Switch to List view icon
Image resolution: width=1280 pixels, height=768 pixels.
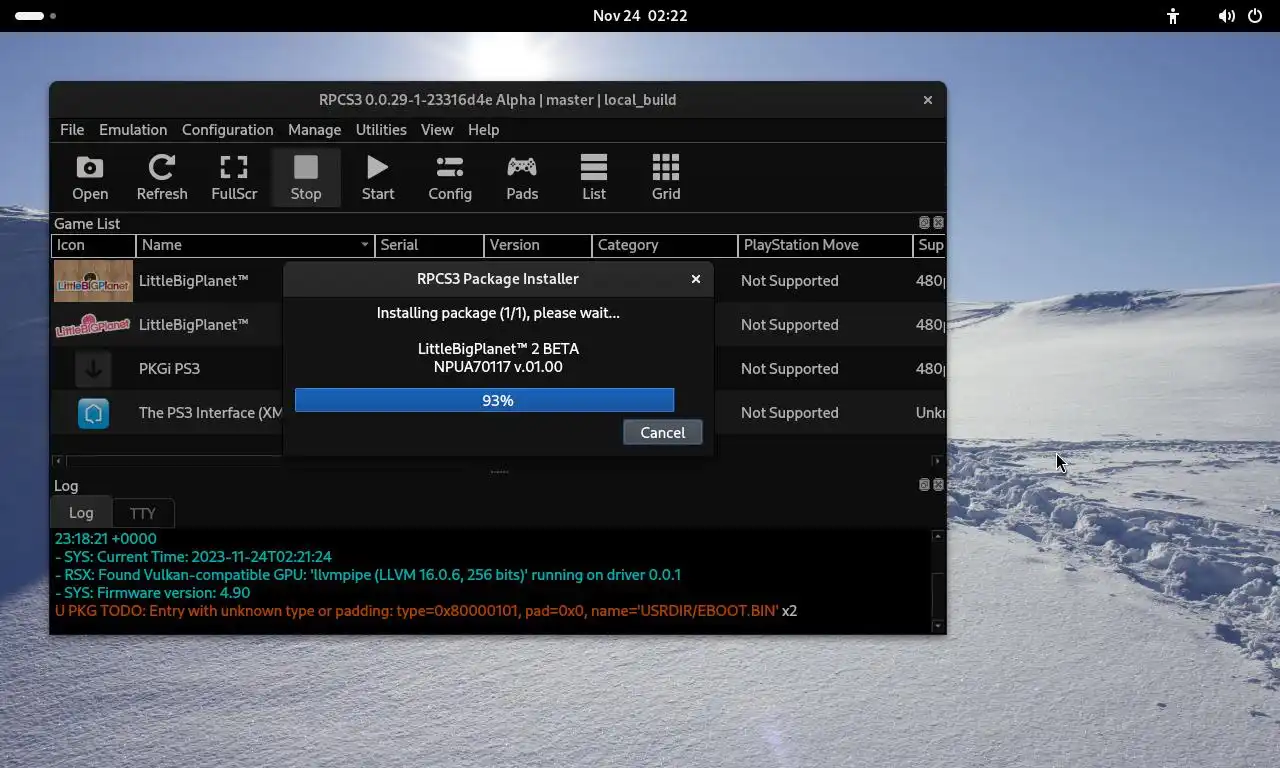(594, 178)
